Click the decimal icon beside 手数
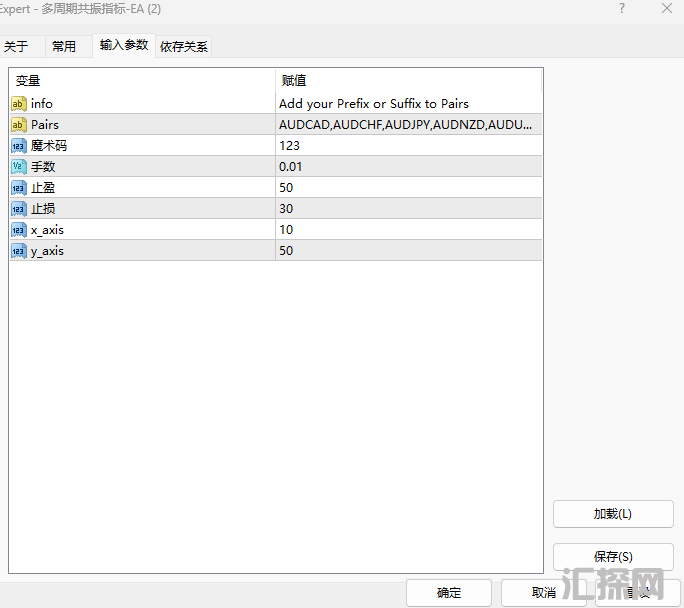Image resolution: width=684 pixels, height=608 pixels. click(x=19, y=167)
